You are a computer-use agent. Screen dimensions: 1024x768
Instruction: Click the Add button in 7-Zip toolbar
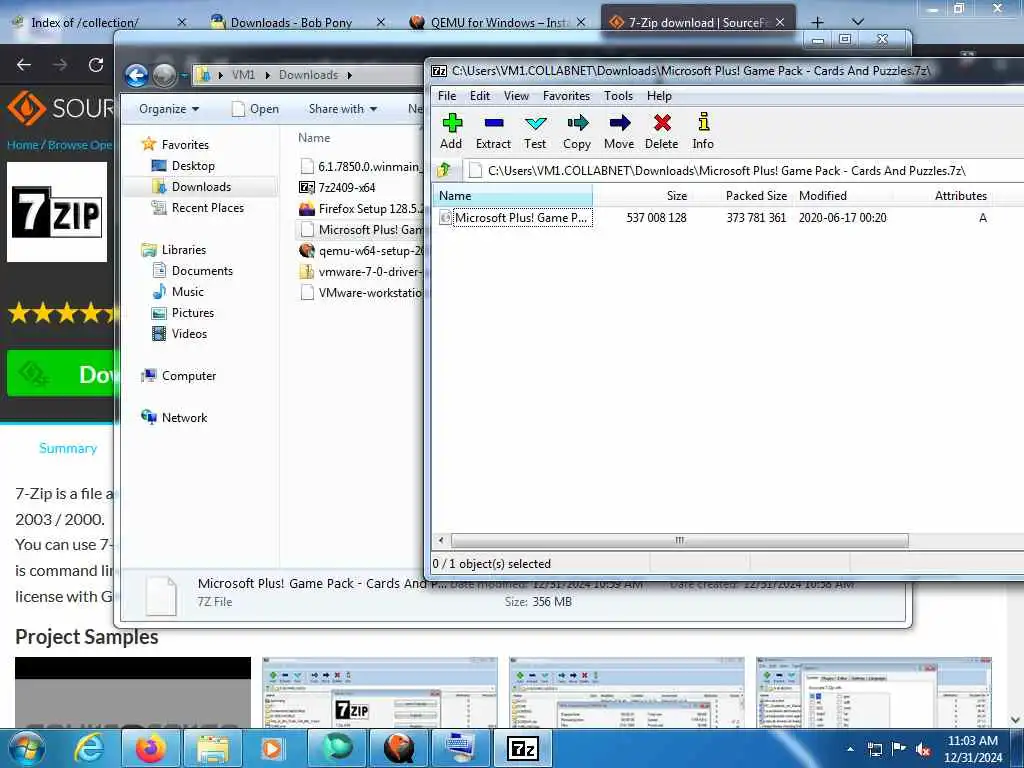point(451,131)
